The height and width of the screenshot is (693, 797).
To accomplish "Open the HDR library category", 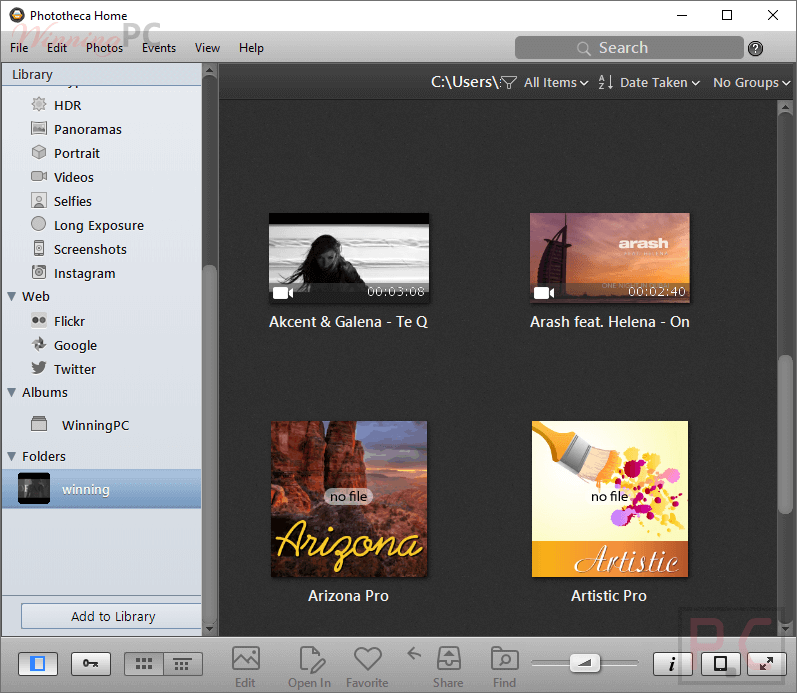I will tap(67, 105).
